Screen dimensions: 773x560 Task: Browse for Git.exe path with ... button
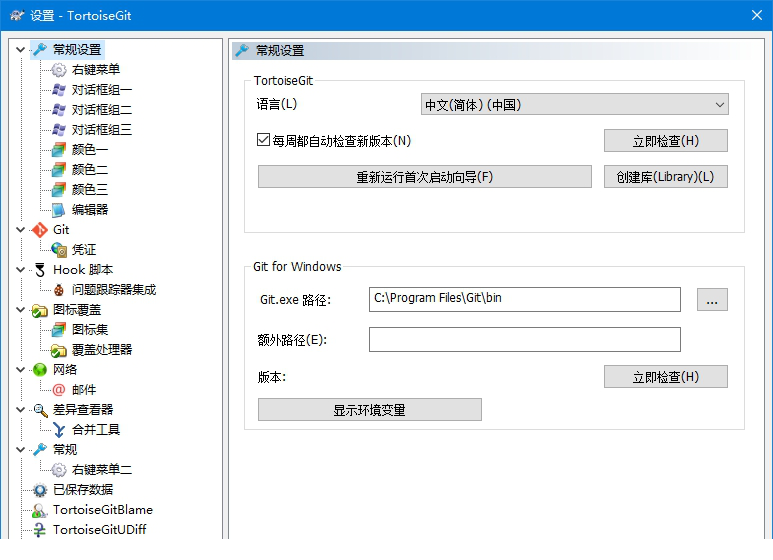click(x=712, y=300)
